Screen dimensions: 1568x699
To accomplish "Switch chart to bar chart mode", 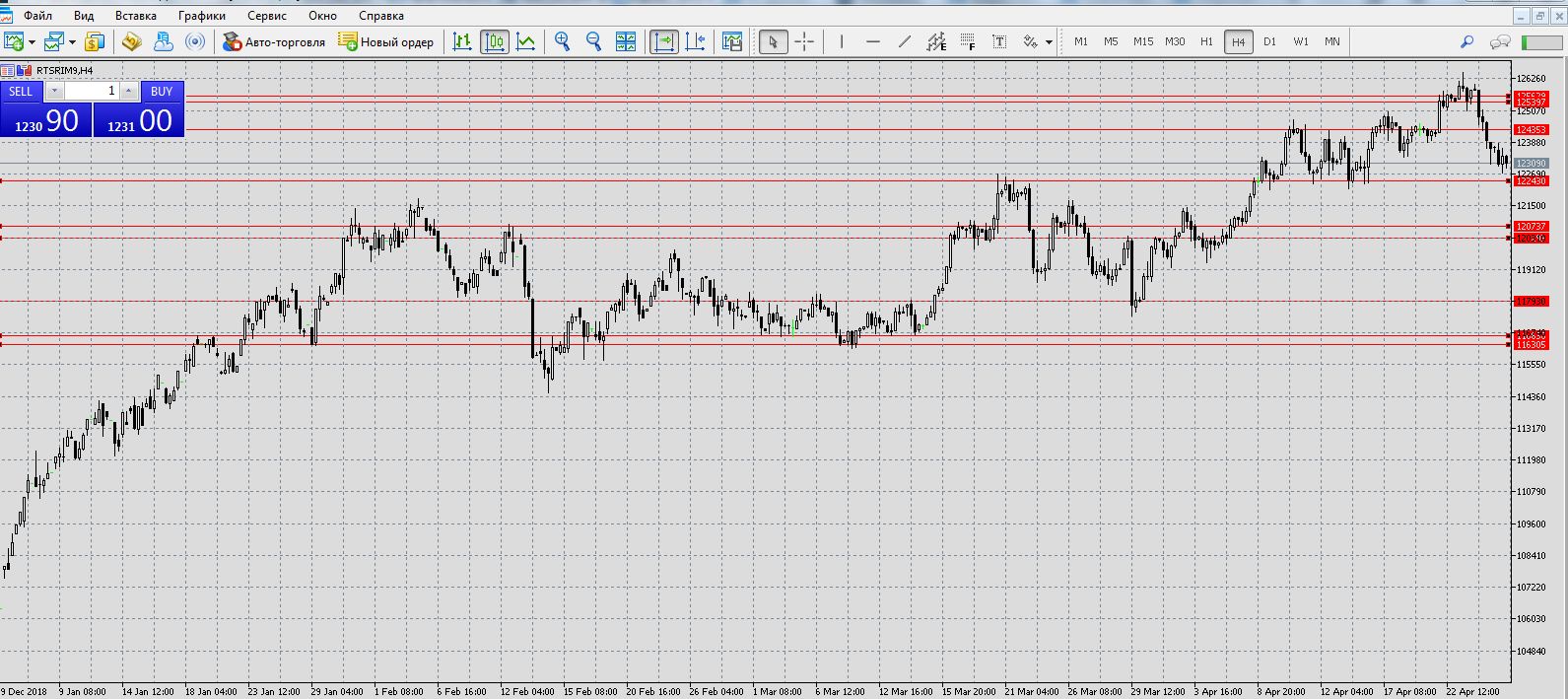I will click(x=462, y=41).
